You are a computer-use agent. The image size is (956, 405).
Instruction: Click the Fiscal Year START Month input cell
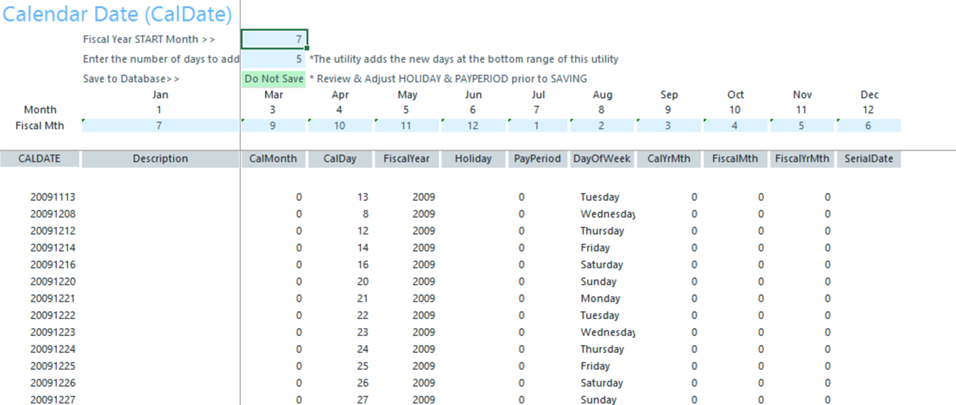tap(274, 39)
